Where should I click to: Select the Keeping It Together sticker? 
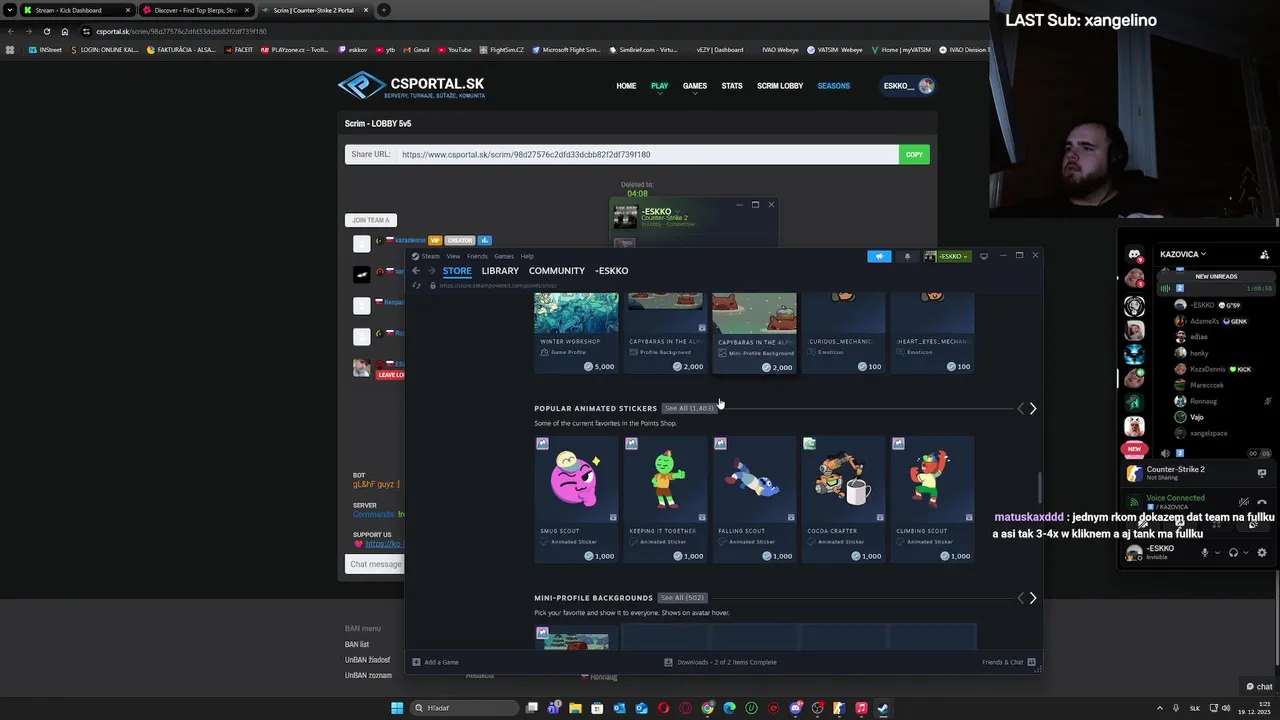click(x=665, y=500)
